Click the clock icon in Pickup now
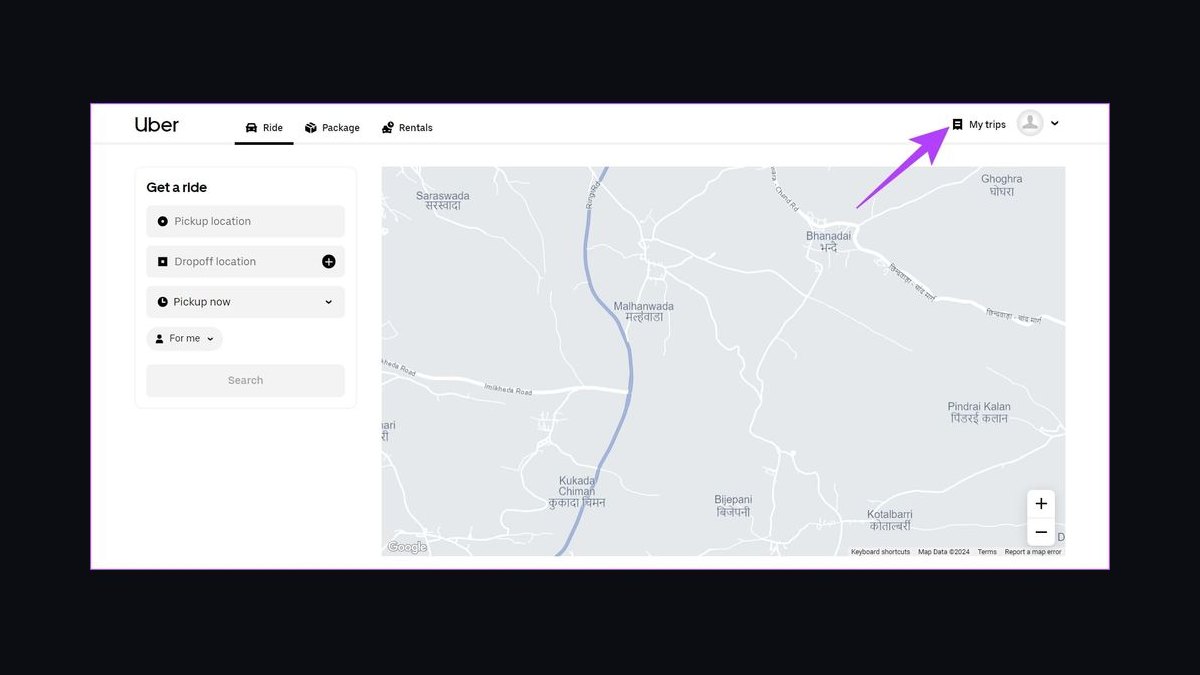Image resolution: width=1200 pixels, height=675 pixels. (162, 301)
